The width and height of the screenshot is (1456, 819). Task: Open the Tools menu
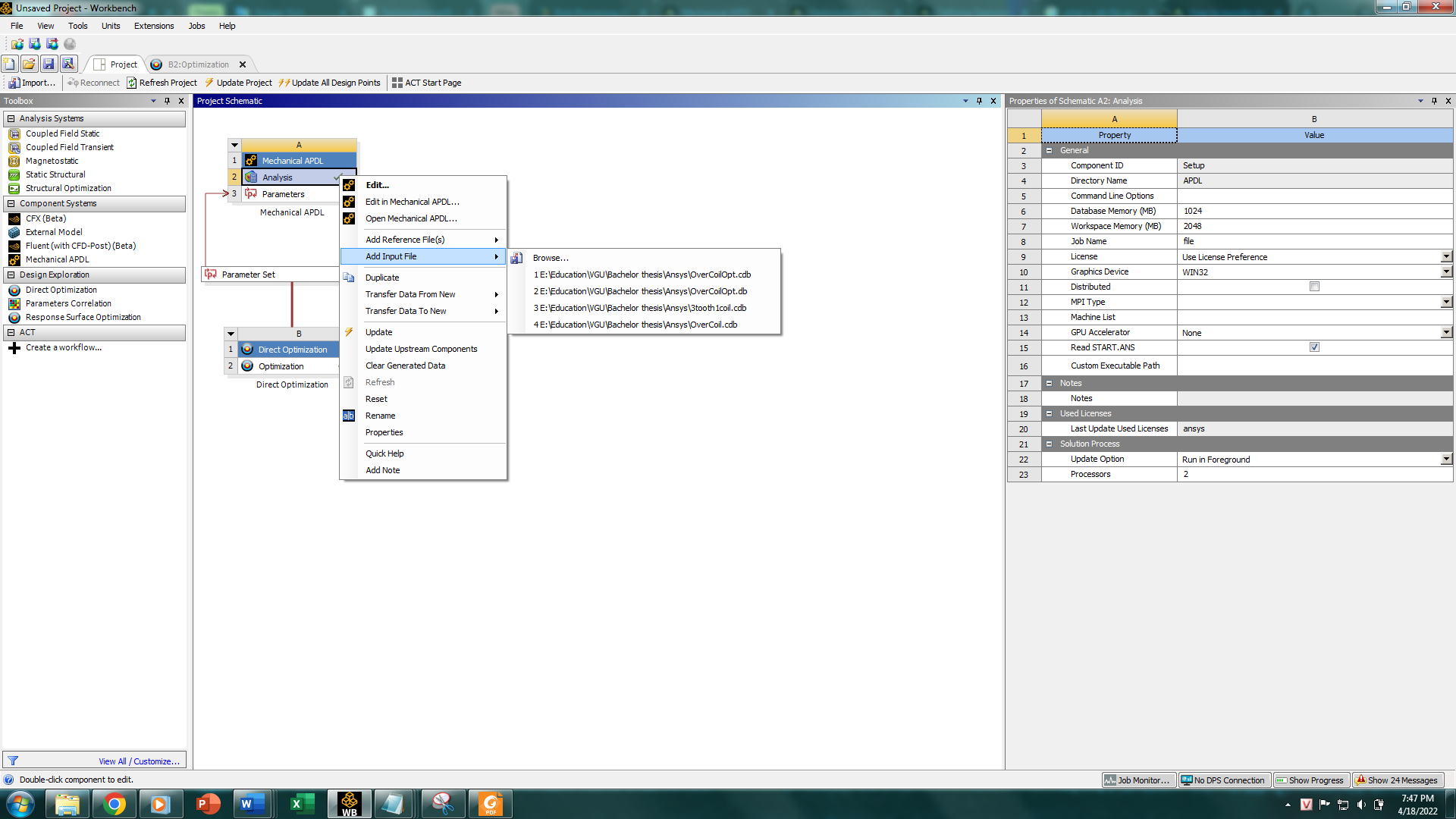77,26
